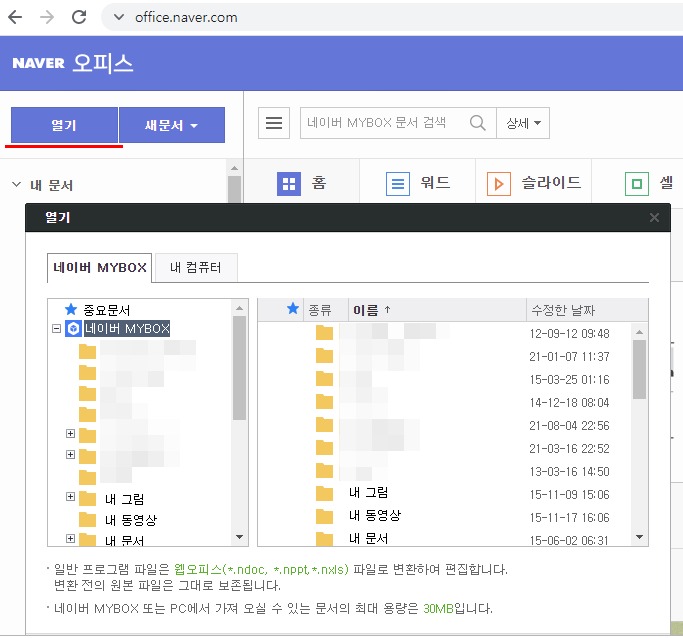Open 내 동영상 folder in file list
Screen dimensions: 683x638
tap(375, 516)
